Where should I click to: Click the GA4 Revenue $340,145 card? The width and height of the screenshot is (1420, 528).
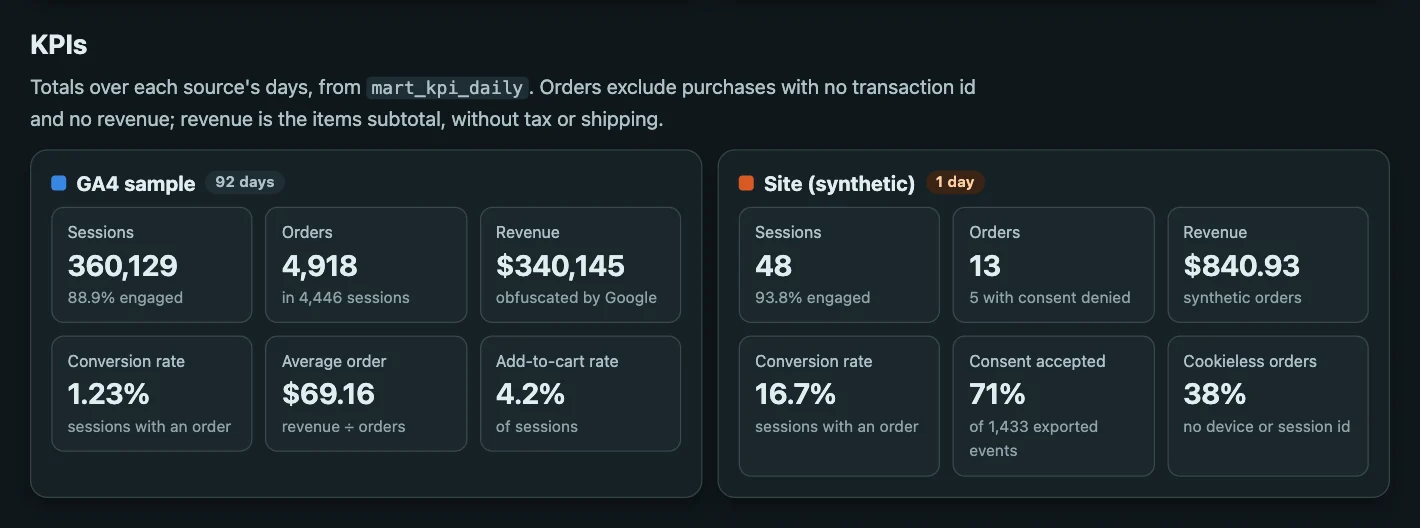[580, 265]
